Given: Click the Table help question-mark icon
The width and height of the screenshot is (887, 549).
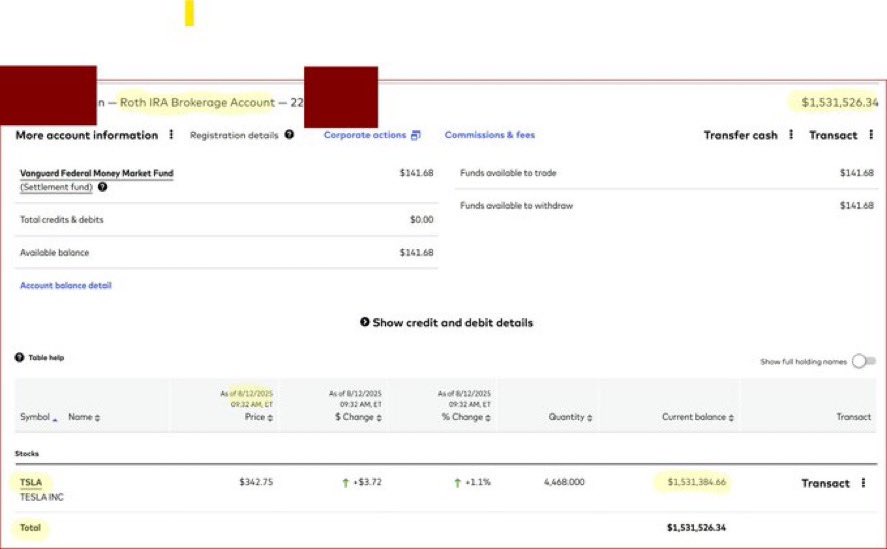Looking at the screenshot, I should click(20, 357).
